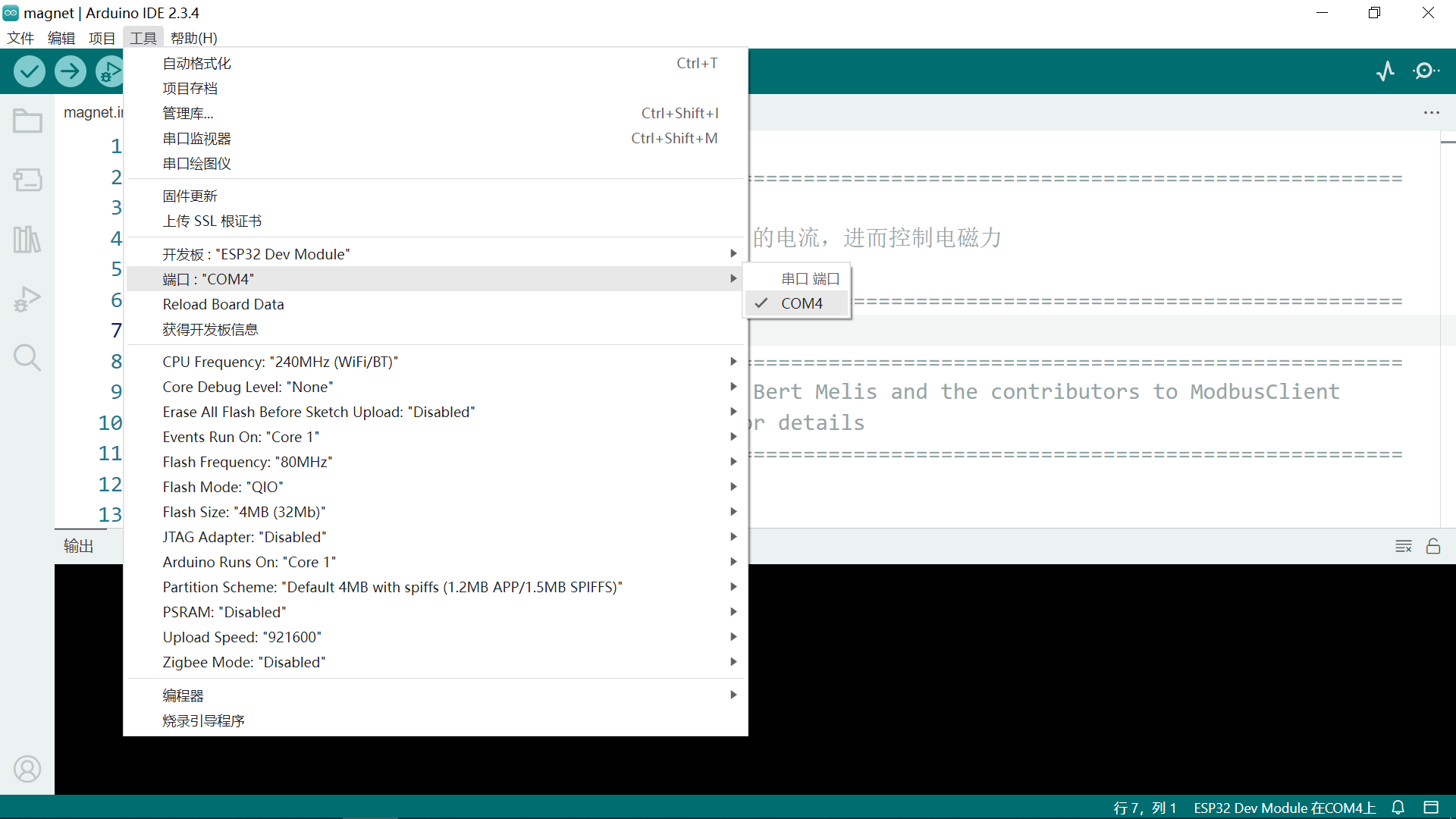Toggle bottom panel icon in status bar

point(1431,808)
